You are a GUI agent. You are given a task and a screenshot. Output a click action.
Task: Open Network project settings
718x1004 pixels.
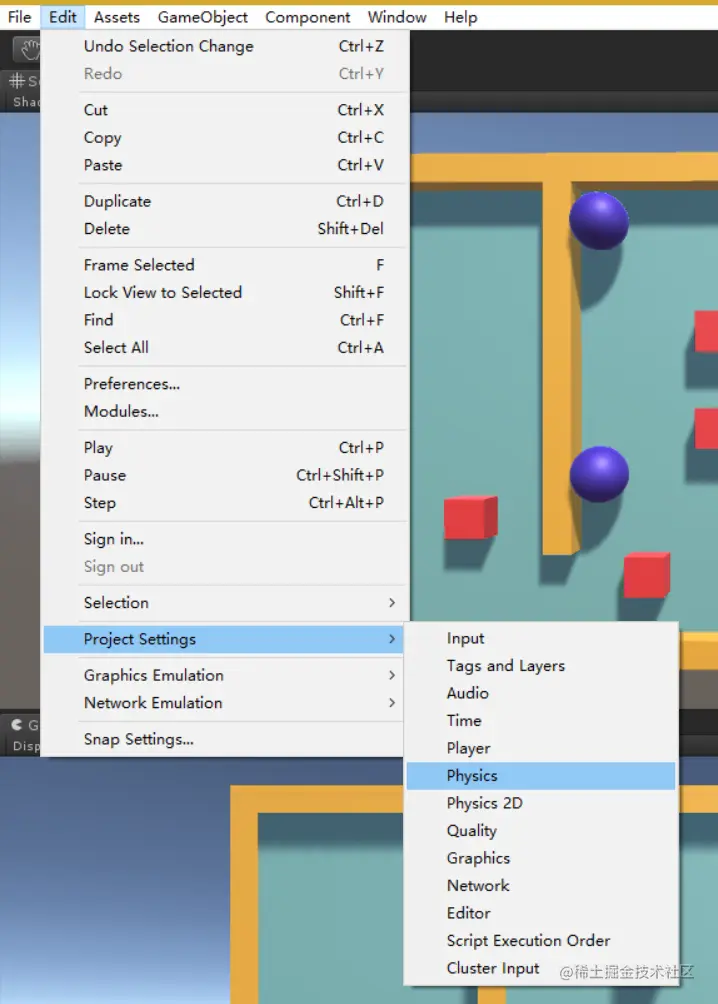[541, 886]
